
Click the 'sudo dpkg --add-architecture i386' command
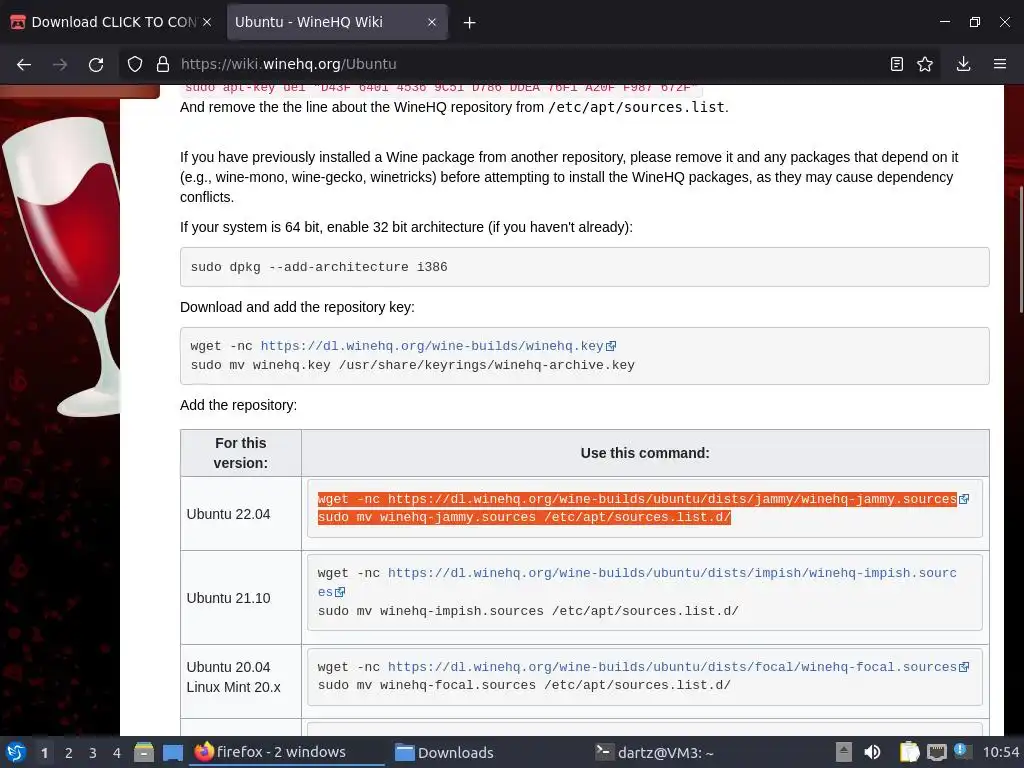click(x=319, y=266)
